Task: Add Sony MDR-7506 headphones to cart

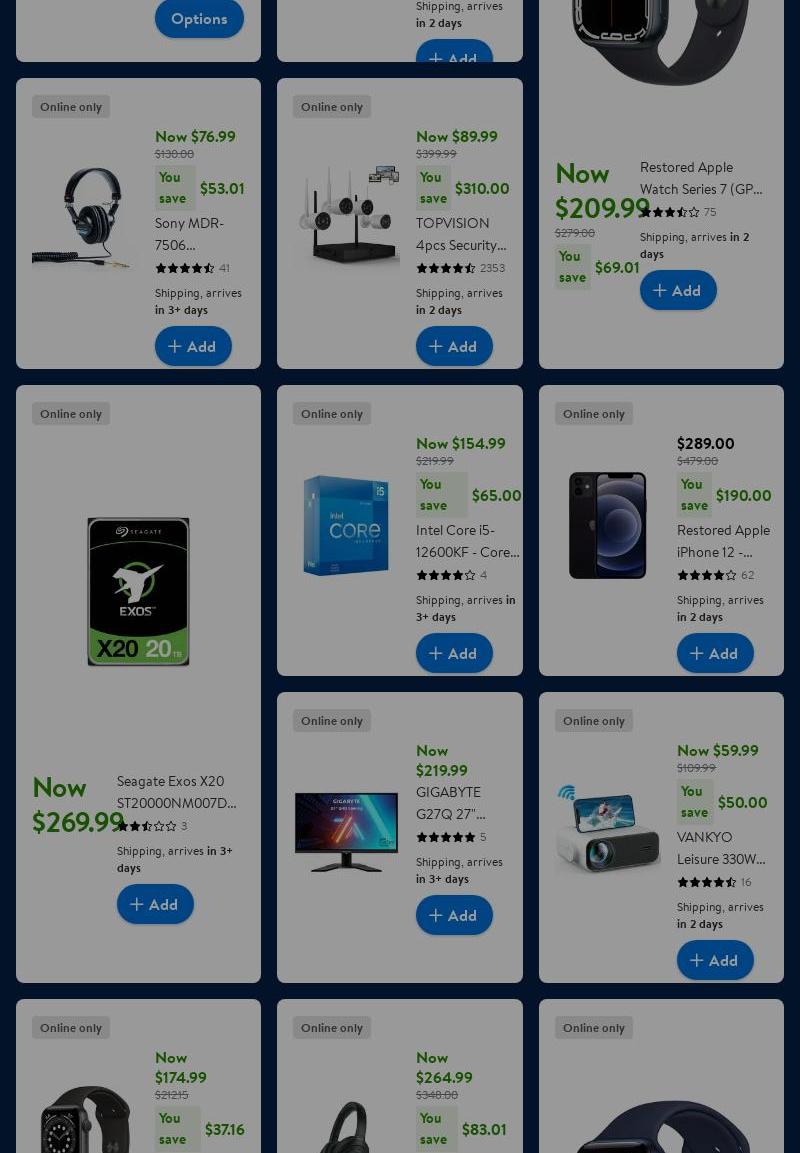Action: click(193, 346)
